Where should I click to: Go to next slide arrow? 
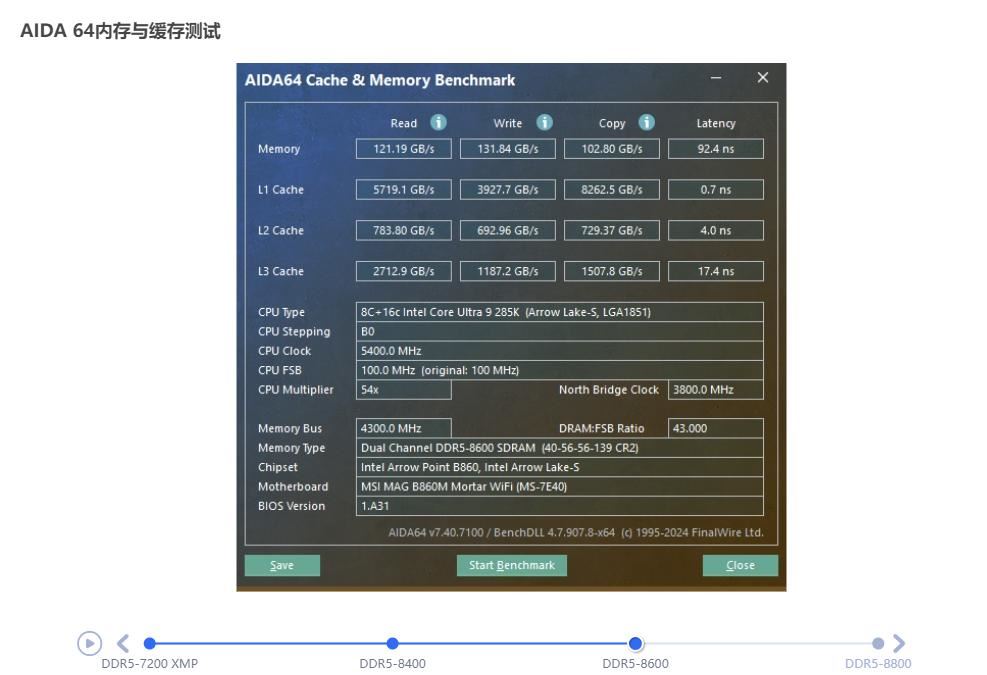pos(899,644)
